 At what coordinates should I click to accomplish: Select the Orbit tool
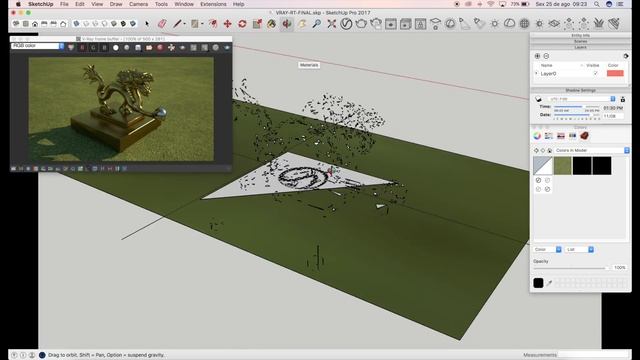[x=287, y=24]
